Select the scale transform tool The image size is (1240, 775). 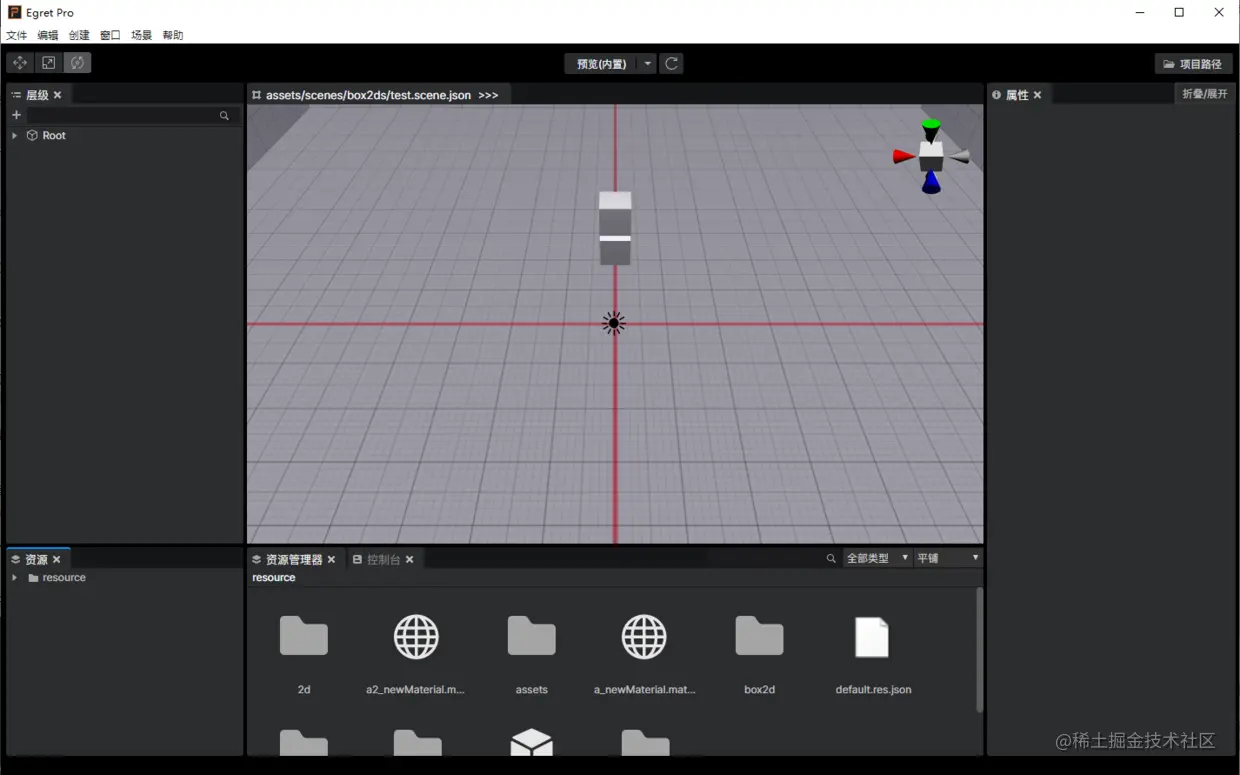pyautogui.click(x=48, y=63)
